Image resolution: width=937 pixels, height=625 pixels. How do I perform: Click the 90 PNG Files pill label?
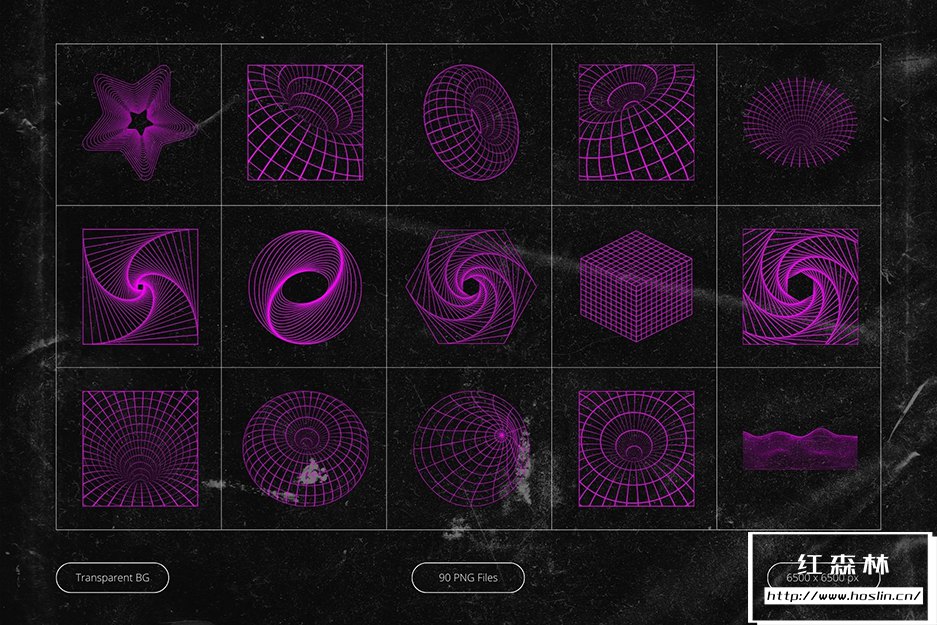468,578
